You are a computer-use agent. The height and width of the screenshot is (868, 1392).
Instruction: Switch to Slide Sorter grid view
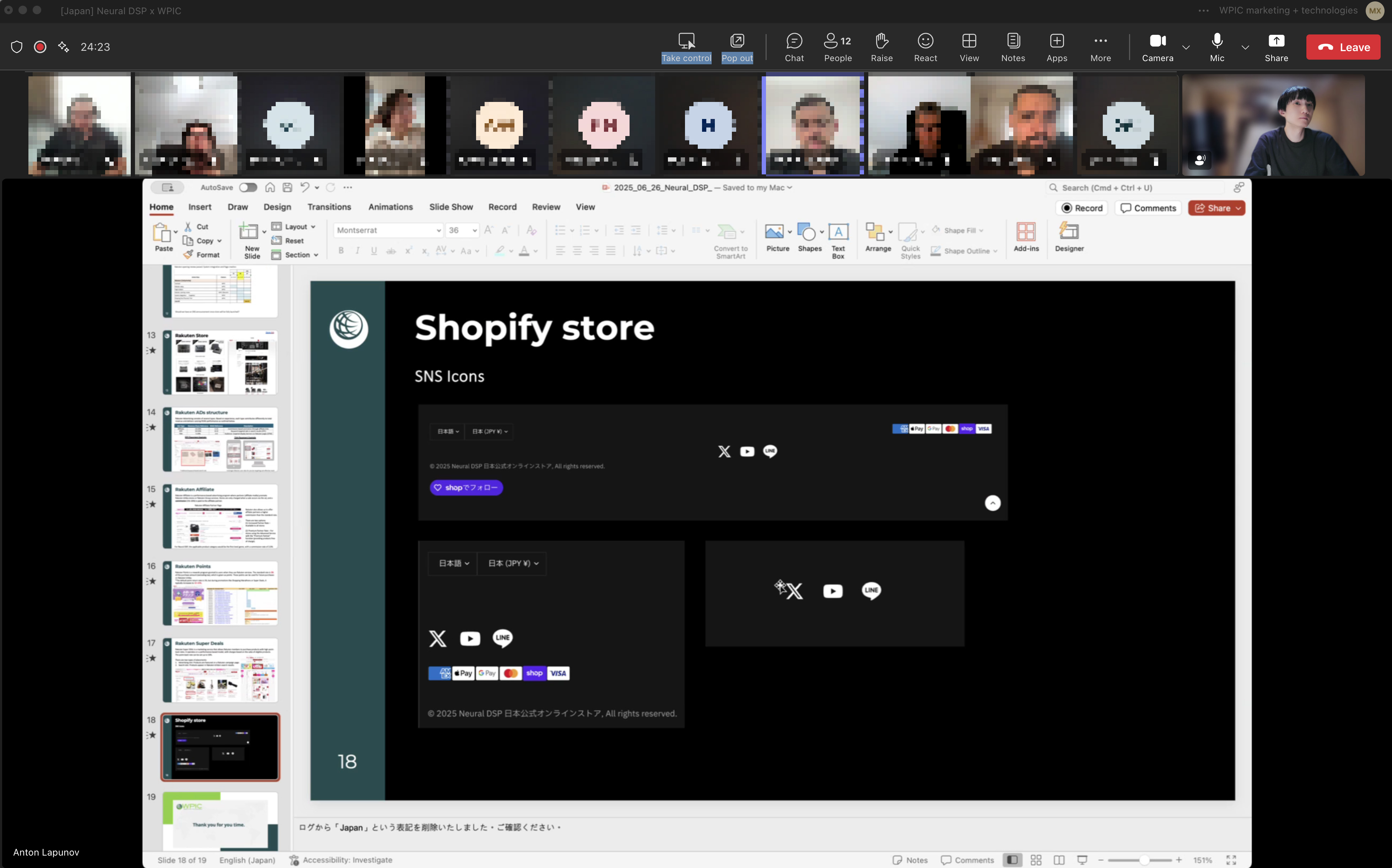point(1036,860)
